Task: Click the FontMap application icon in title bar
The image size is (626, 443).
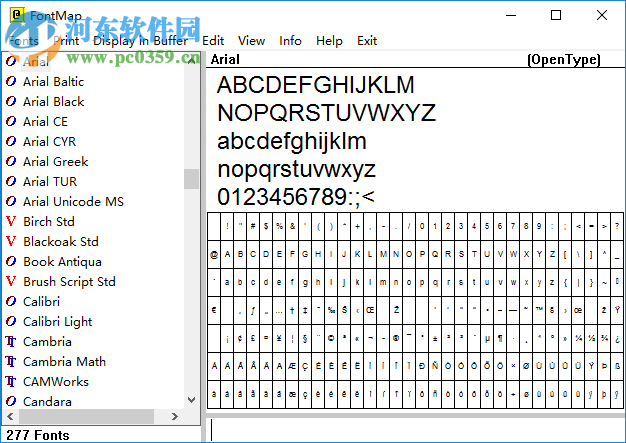Action: 17,15
